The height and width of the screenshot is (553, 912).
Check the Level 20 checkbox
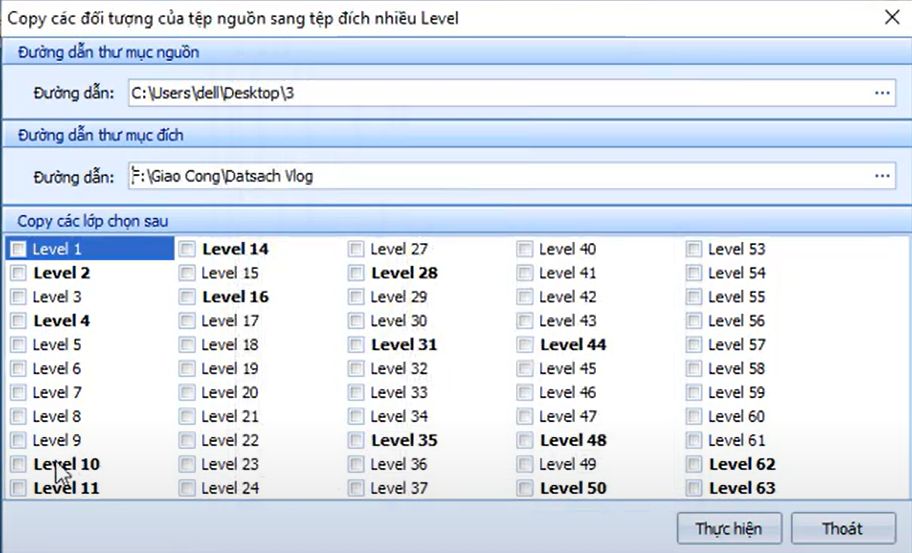[x=187, y=393]
